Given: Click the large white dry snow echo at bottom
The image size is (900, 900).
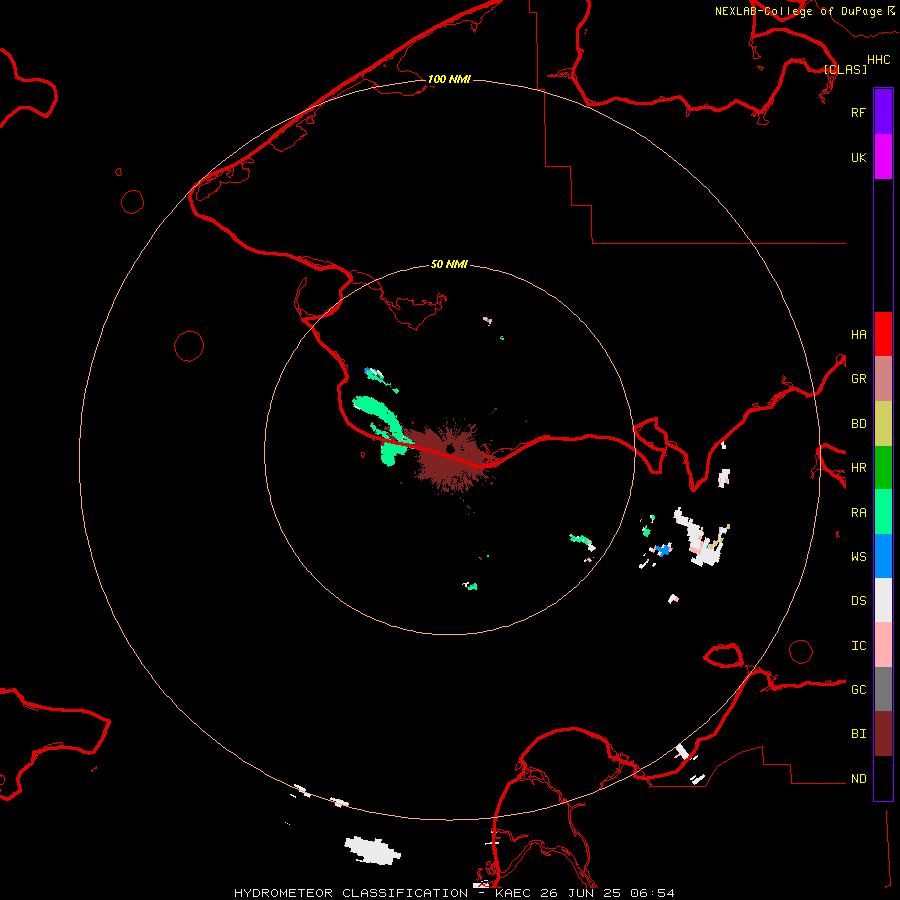Looking at the screenshot, I should 372,850.
